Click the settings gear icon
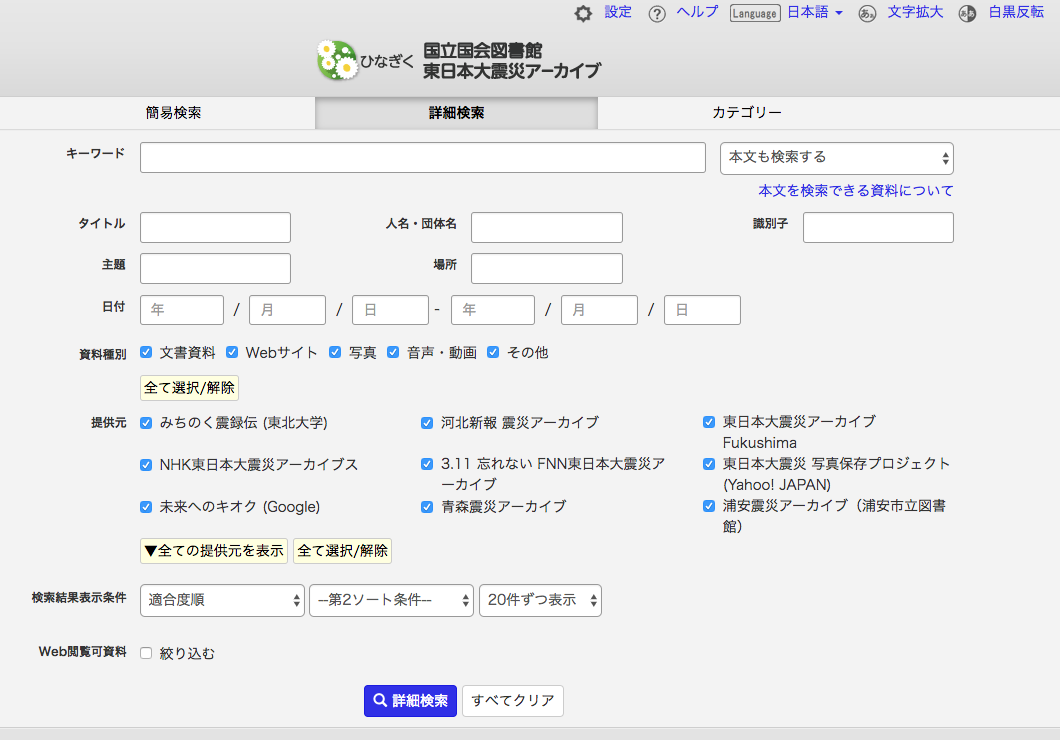 (583, 14)
